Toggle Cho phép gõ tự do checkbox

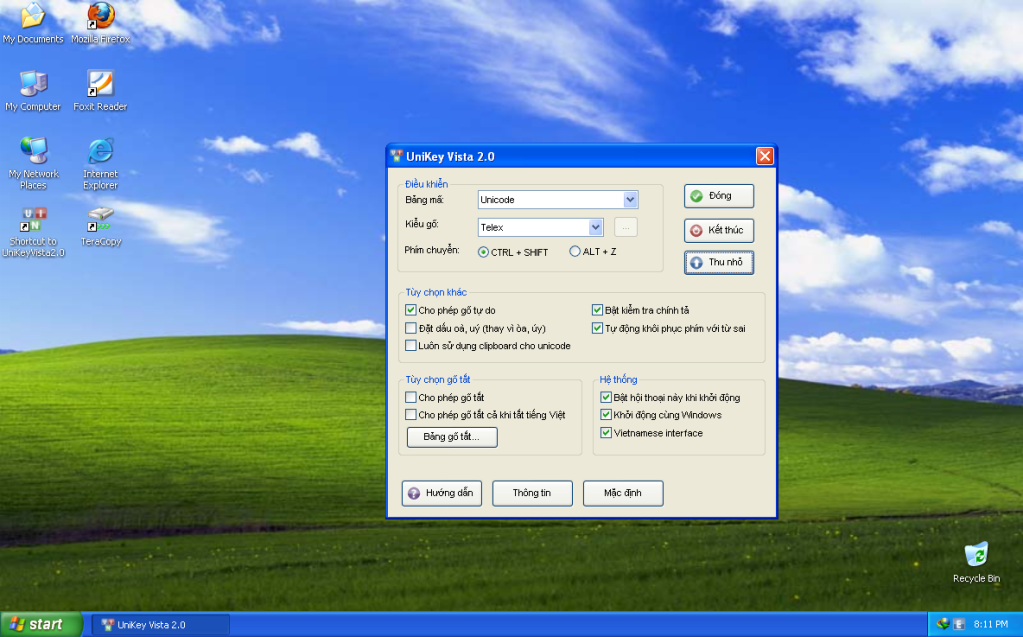point(410,310)
